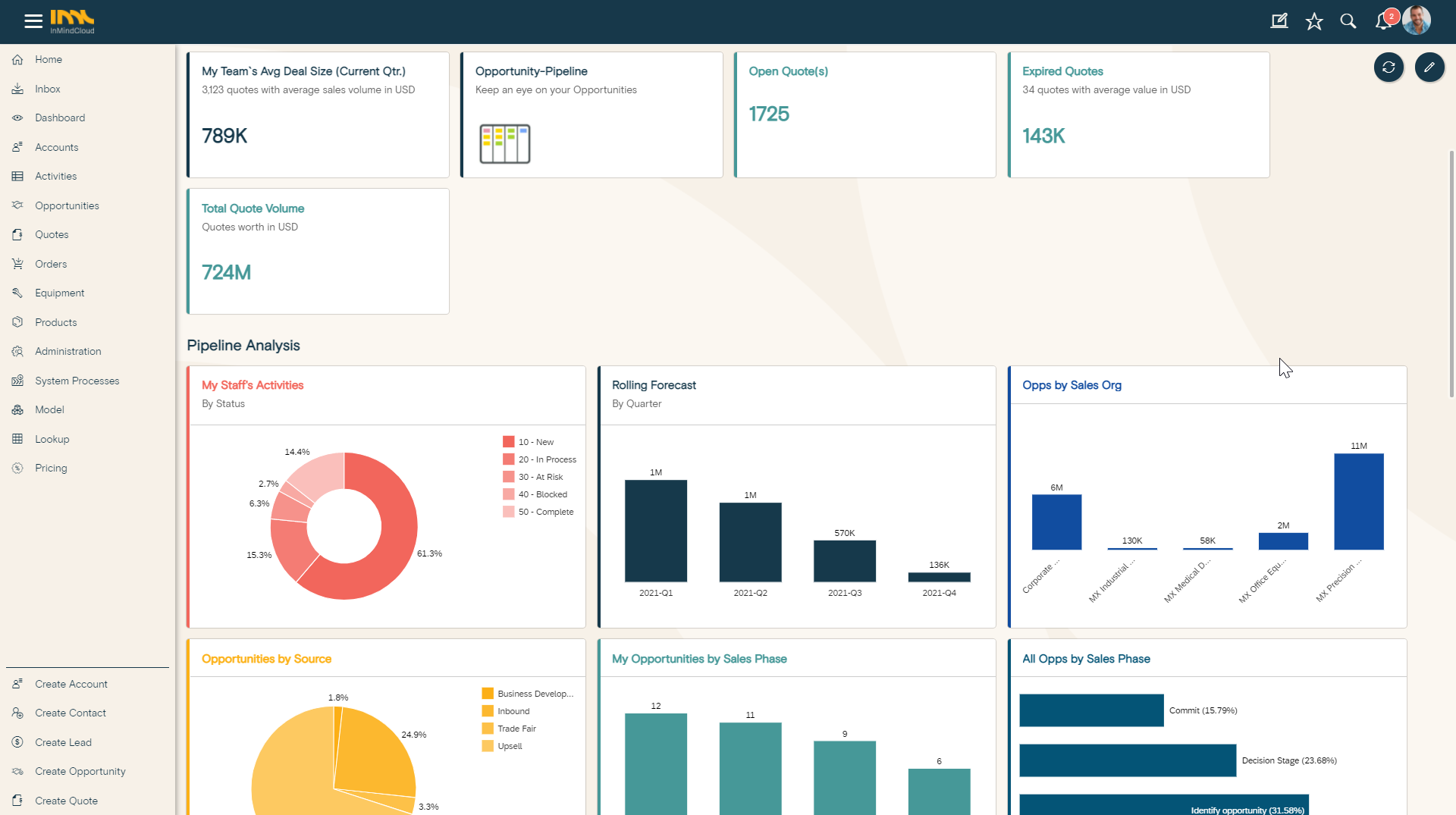
Task: Click the Quotes sidebar icon
Action: coord(17,234)
